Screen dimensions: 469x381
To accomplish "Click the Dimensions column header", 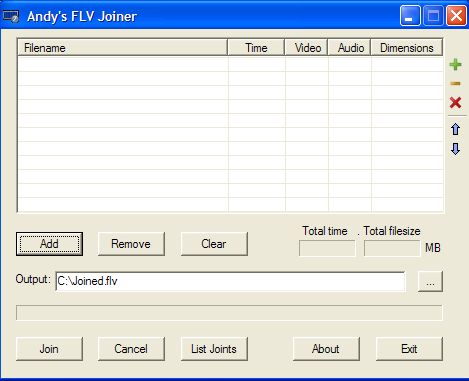I will [x=407, y=48].
